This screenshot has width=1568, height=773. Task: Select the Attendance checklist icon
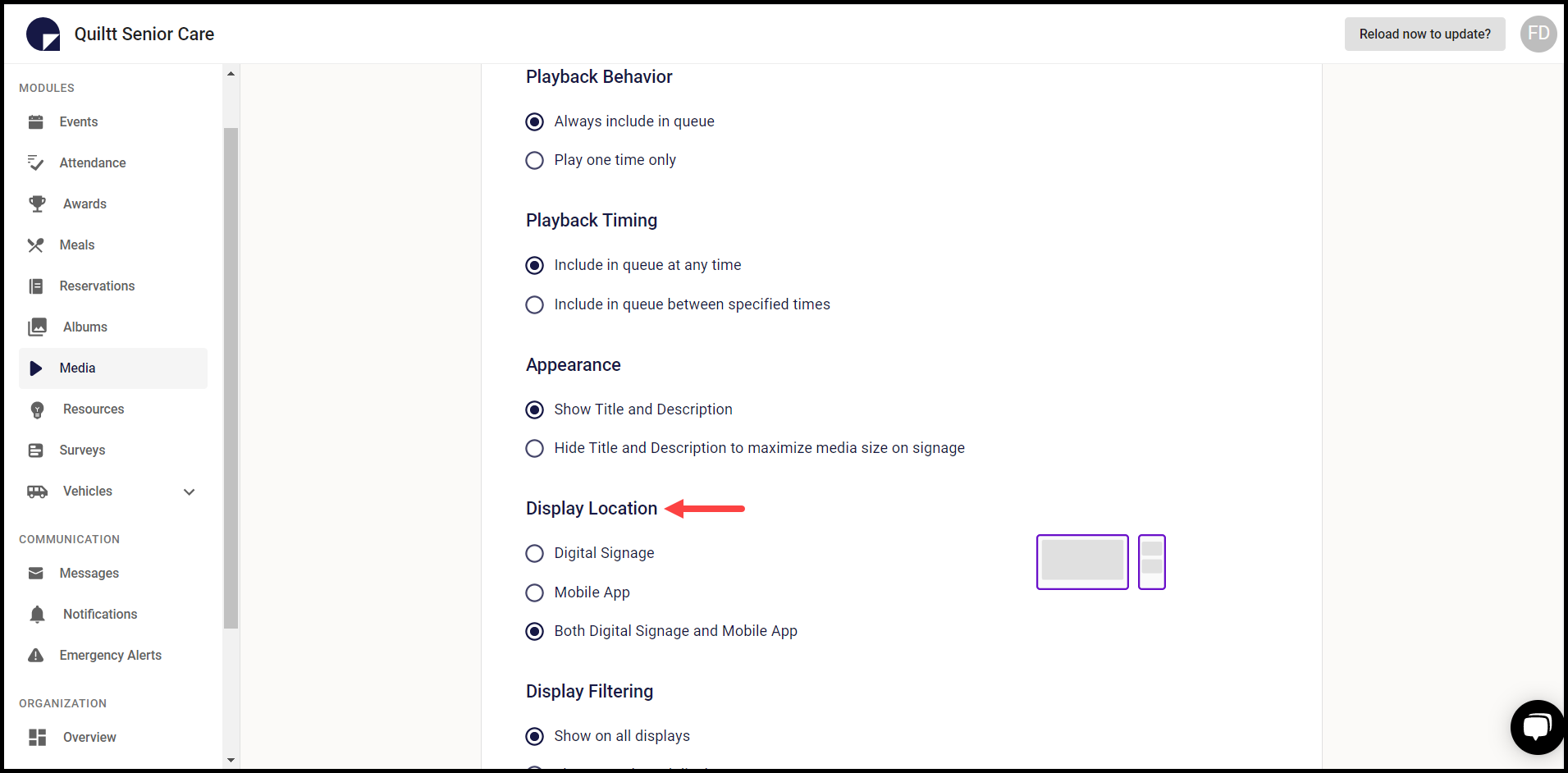pos(37,162)
